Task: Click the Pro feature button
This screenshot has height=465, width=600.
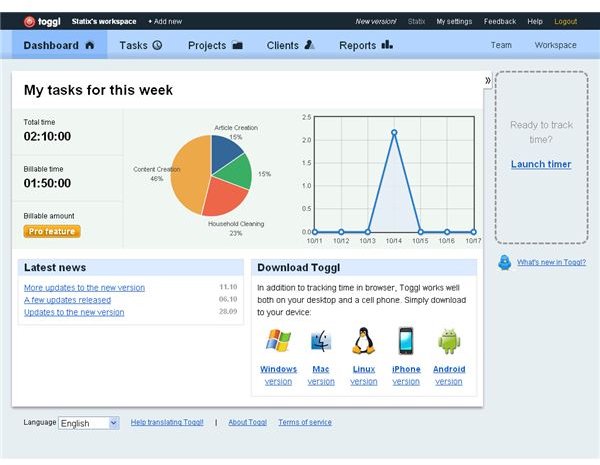Action: (x=52, y=232)
